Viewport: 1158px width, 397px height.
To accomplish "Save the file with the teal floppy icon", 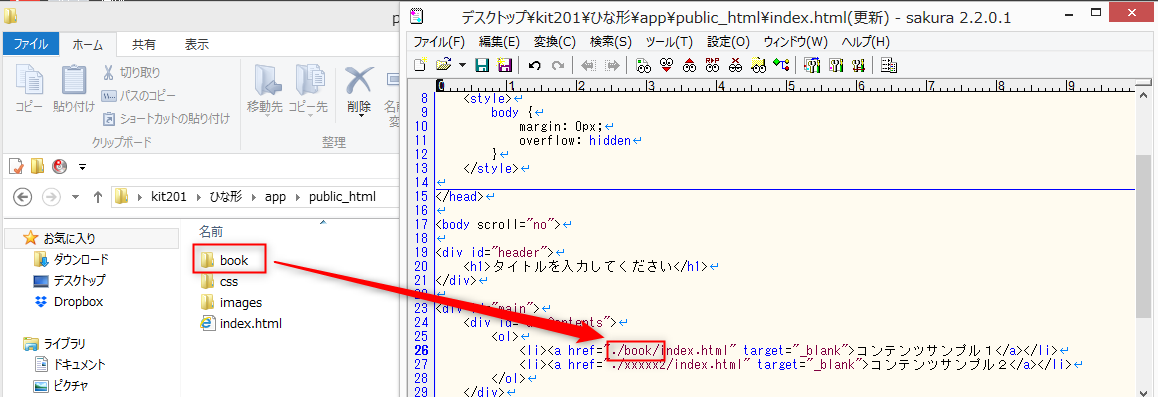I will (482, 65).
